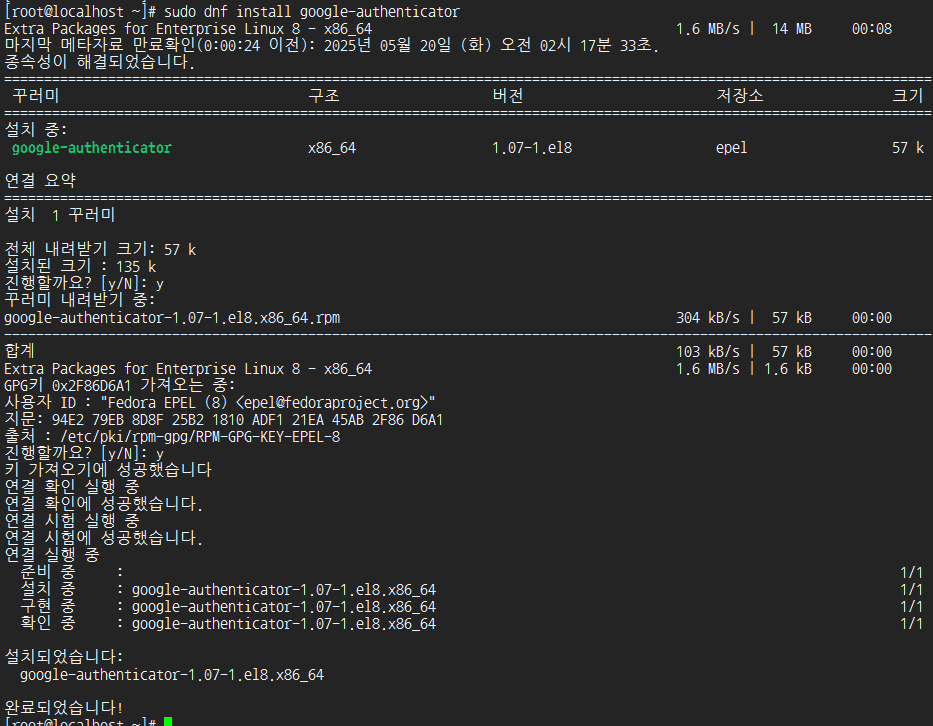The width and height of the screenshot is (933, 726).
Task: Click the '연결 시험 실행 중' line
Action: (72, 521)
